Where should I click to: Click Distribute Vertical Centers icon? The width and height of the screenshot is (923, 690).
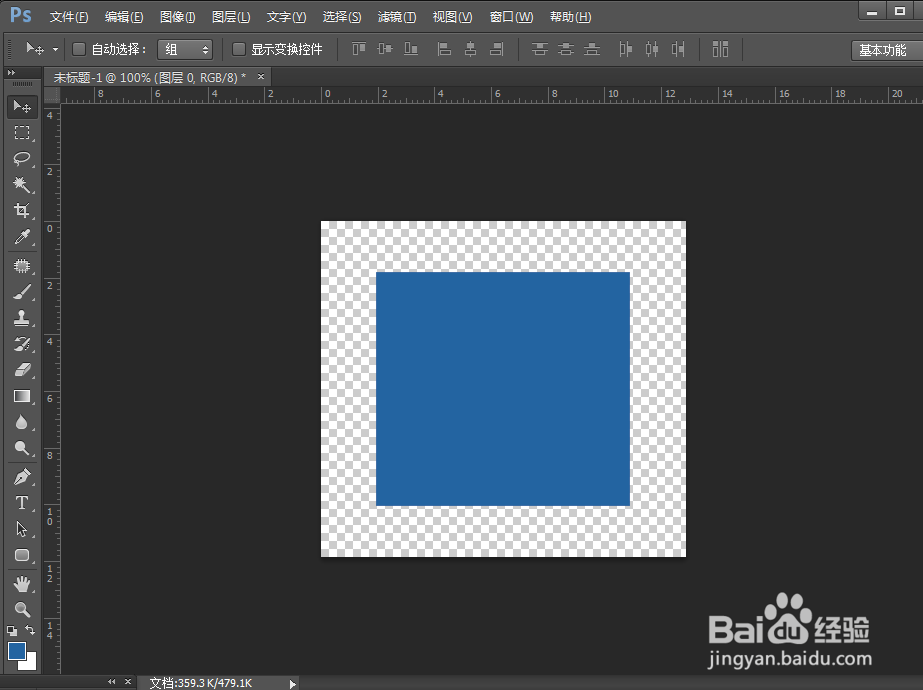(x=566, y=49)
